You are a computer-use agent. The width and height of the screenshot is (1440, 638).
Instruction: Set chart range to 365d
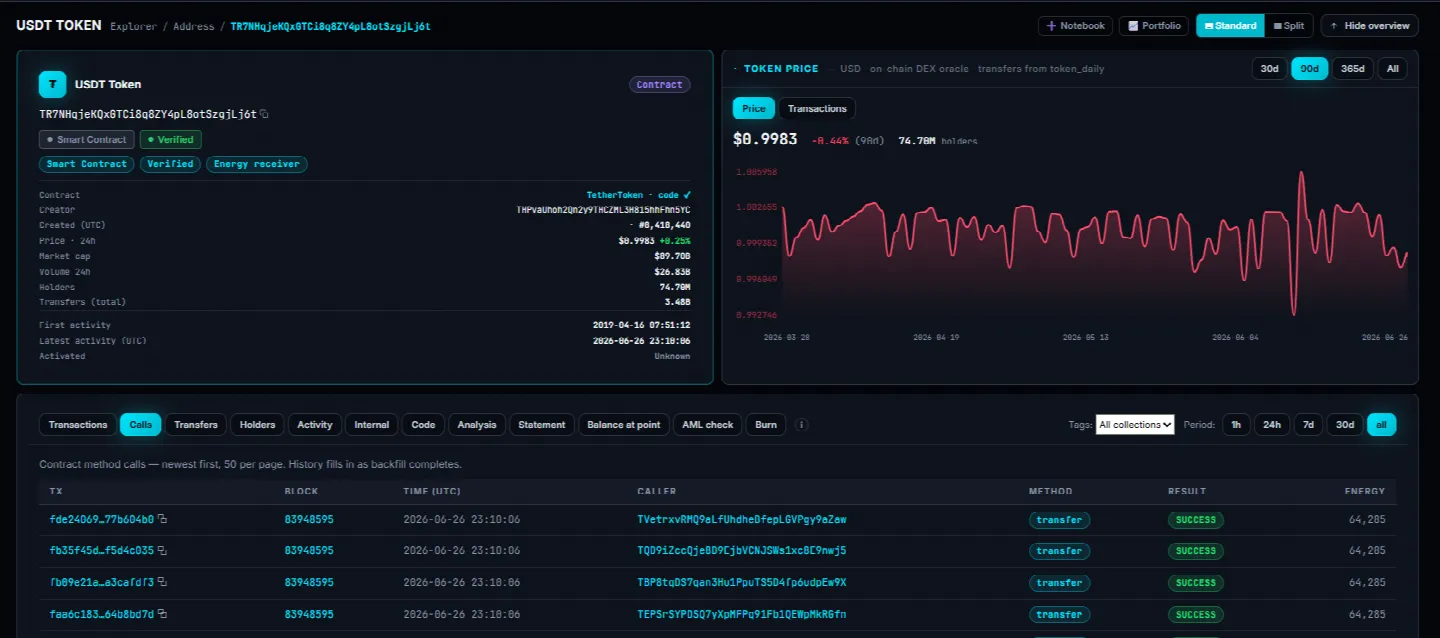[1352, 69]
